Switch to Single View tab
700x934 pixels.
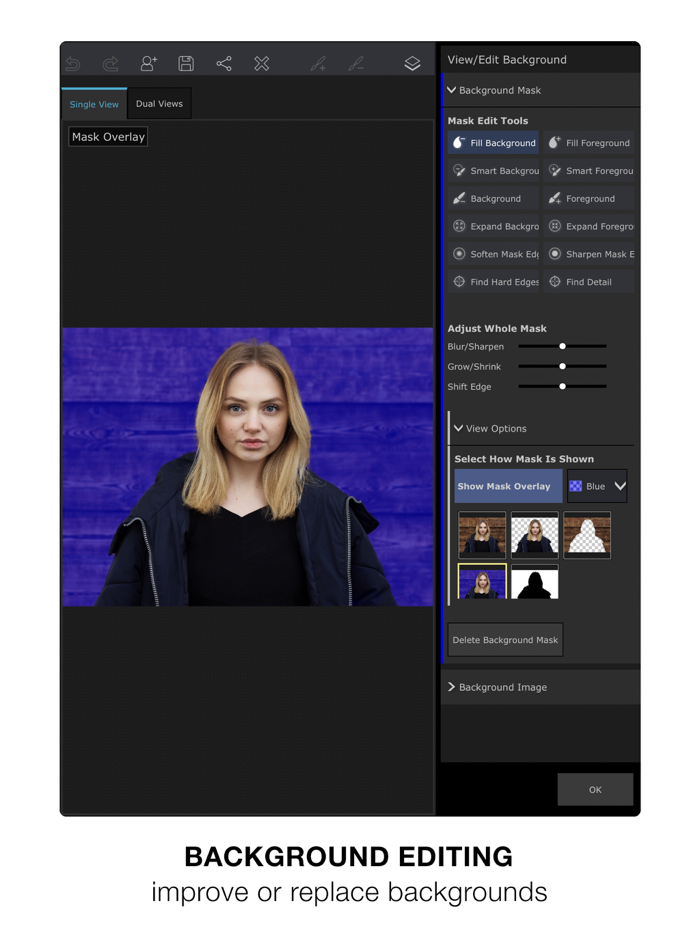[94, 104]
